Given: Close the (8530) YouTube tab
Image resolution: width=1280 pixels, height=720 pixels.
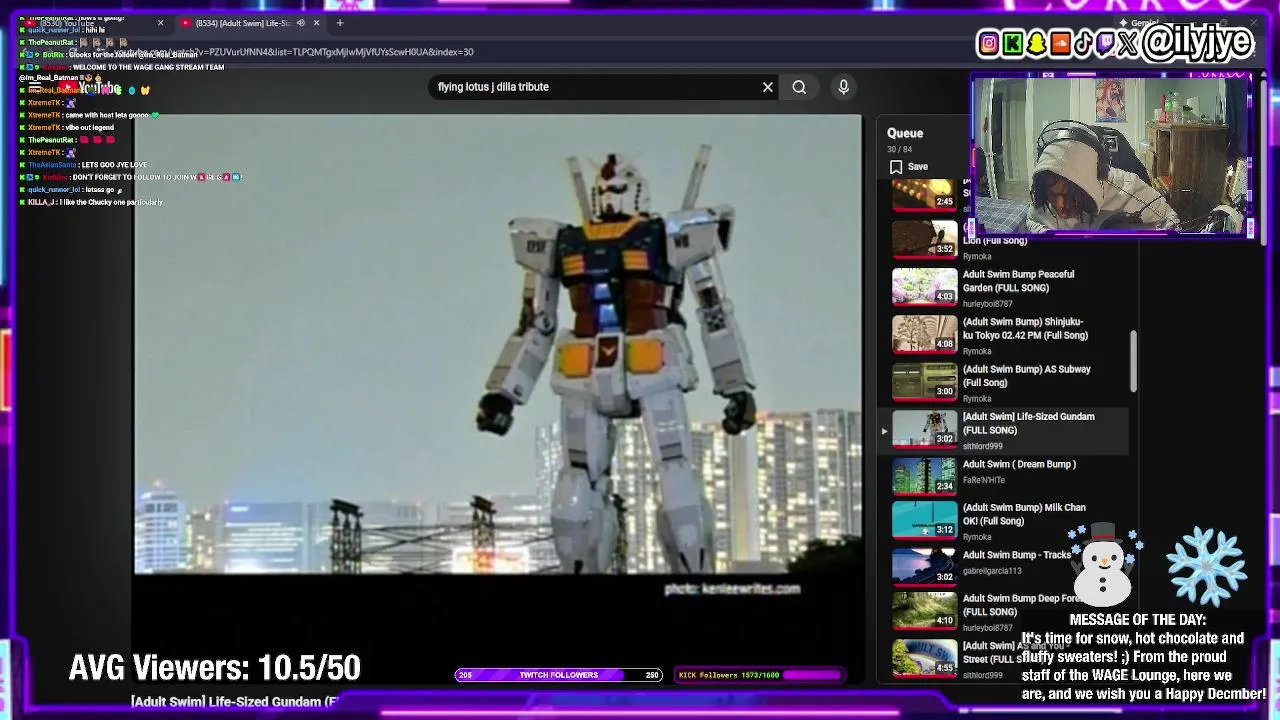Looking at the screenshot, I should tap(160, 23).
